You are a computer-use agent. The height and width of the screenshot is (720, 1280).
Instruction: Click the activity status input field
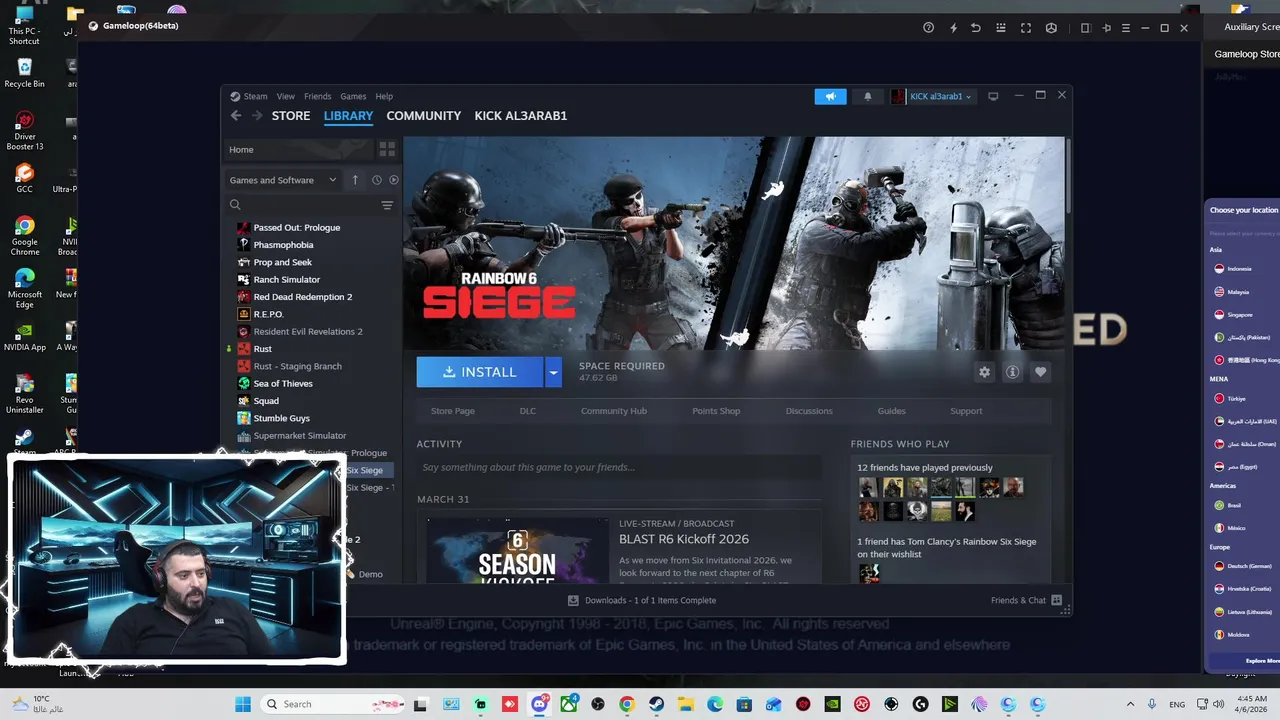[619, 467]
